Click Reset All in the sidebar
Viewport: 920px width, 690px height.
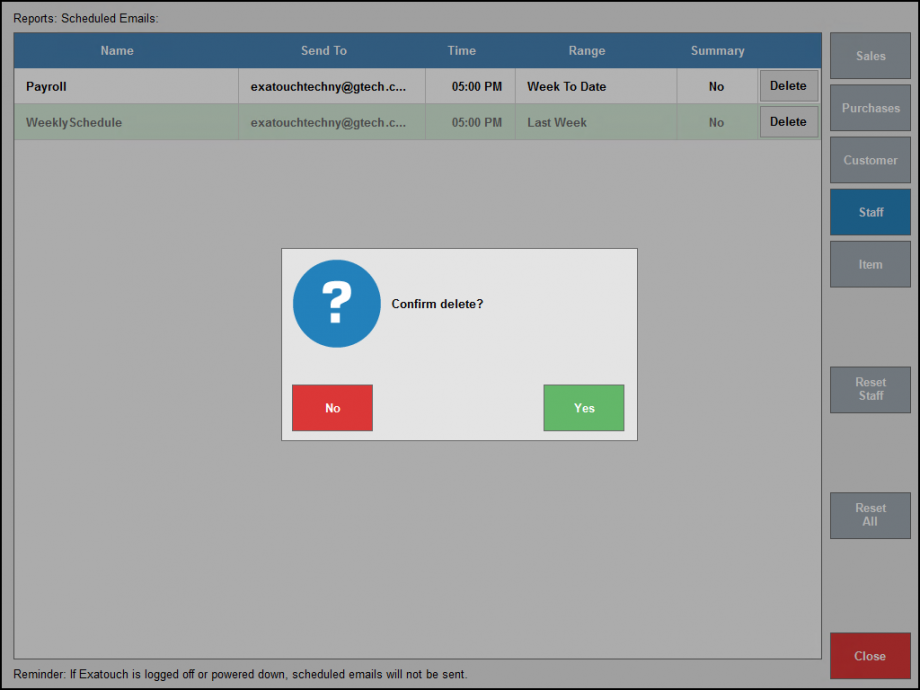click(x=869, y=516)
